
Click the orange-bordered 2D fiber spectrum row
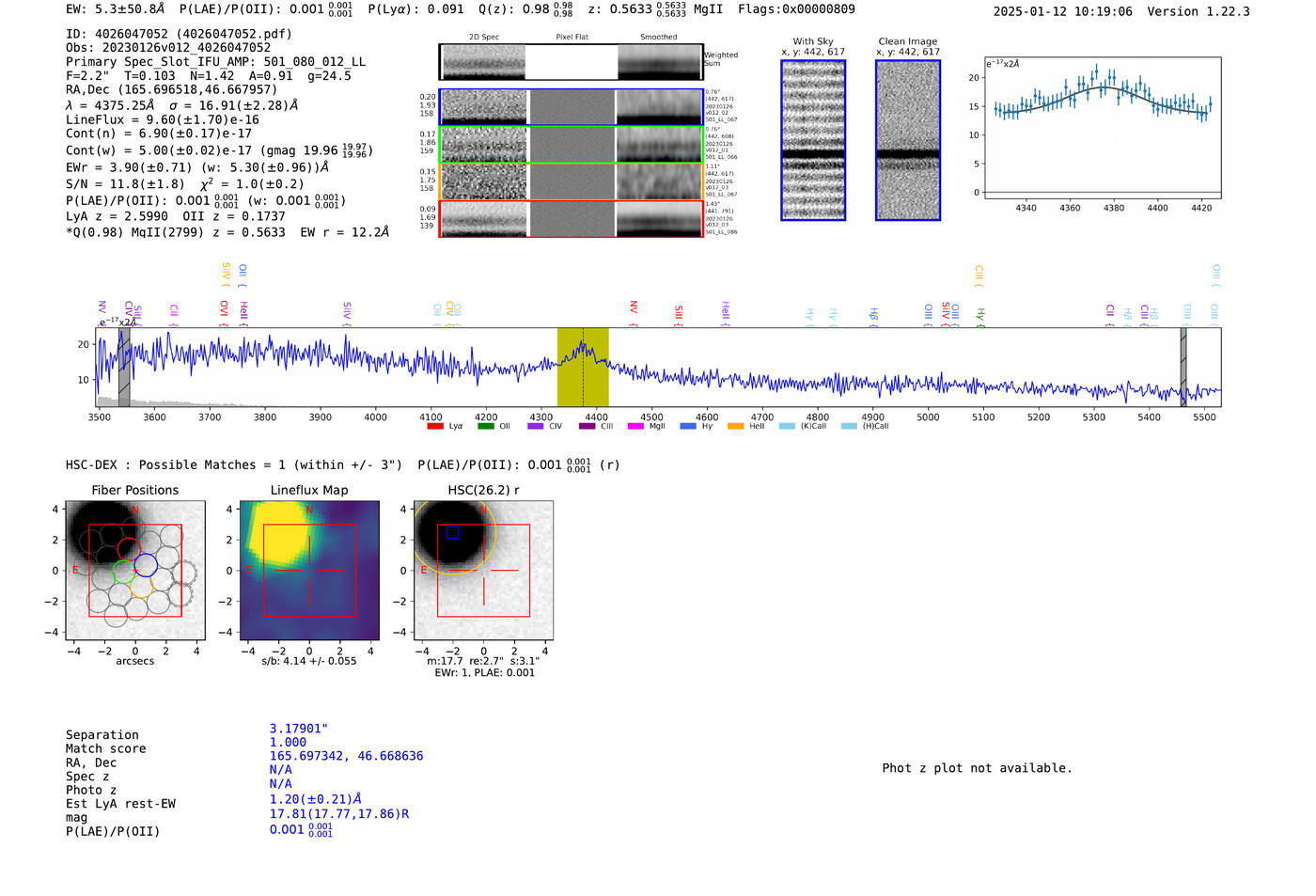571,181
